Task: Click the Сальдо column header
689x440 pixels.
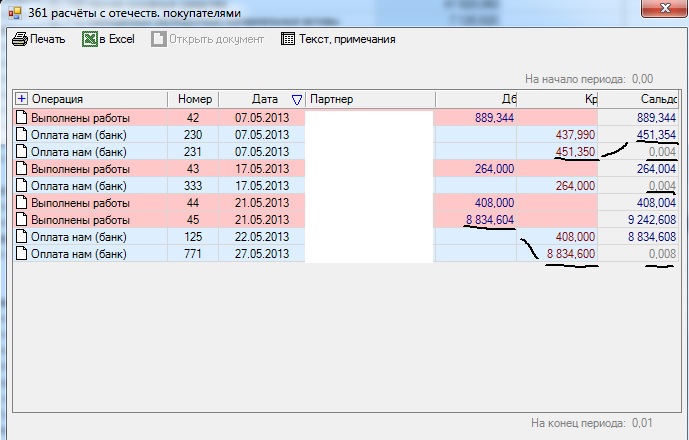Action: (659, 99)
